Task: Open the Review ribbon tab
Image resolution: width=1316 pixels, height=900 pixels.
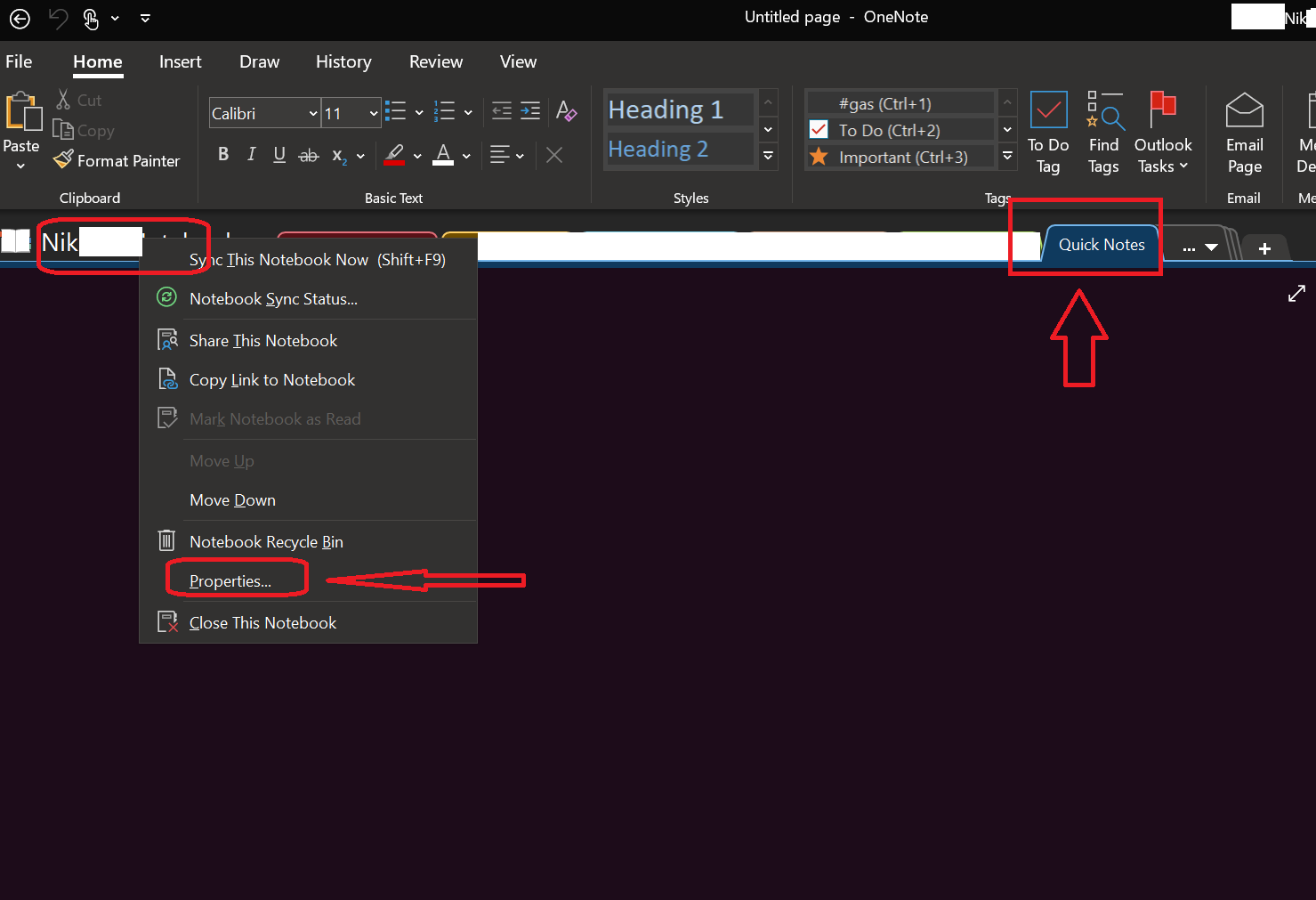Action: [x=436, y=61]
